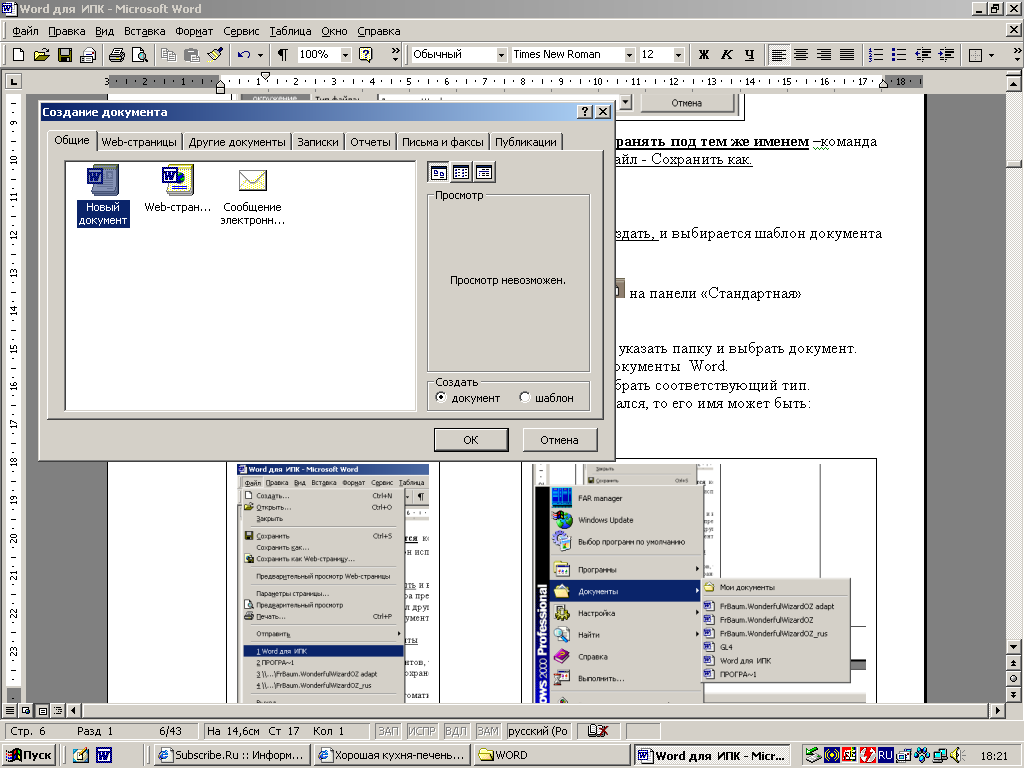
Task: Open the Subscribe.Ru taskbar button
Action: click(232, 755)
